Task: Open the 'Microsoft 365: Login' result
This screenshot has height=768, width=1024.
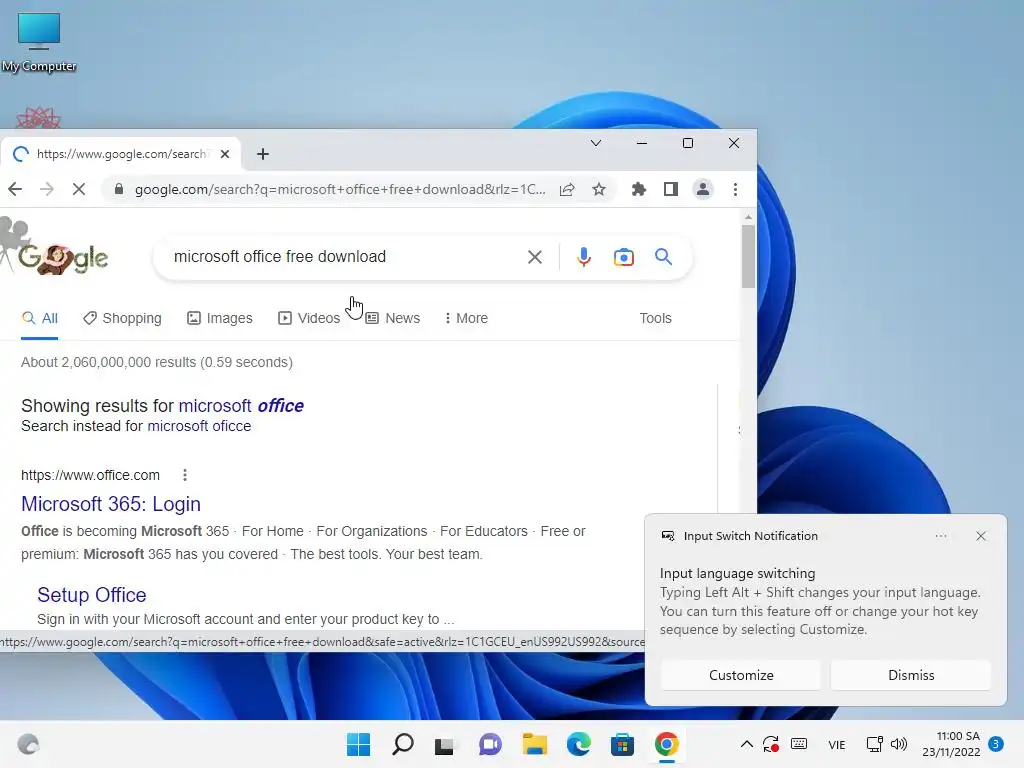Action: (x=111, y=504)
